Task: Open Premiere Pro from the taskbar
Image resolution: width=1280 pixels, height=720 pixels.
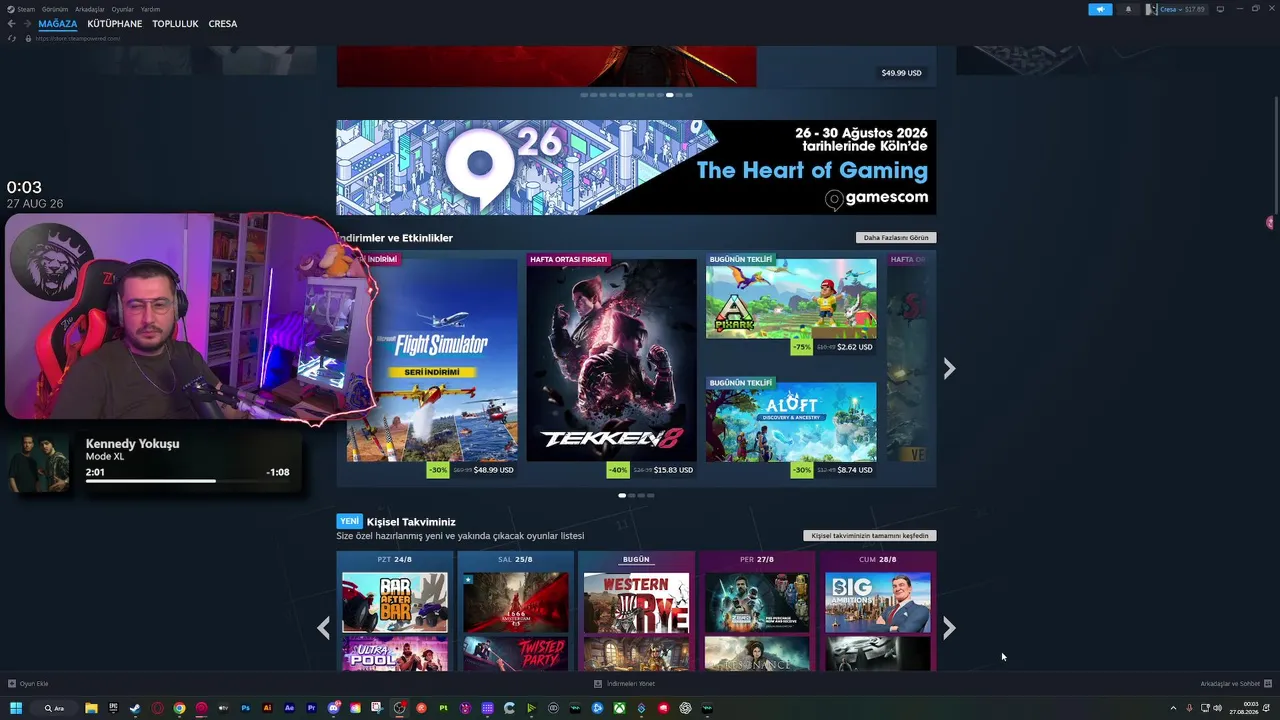Action: (311, 708)
